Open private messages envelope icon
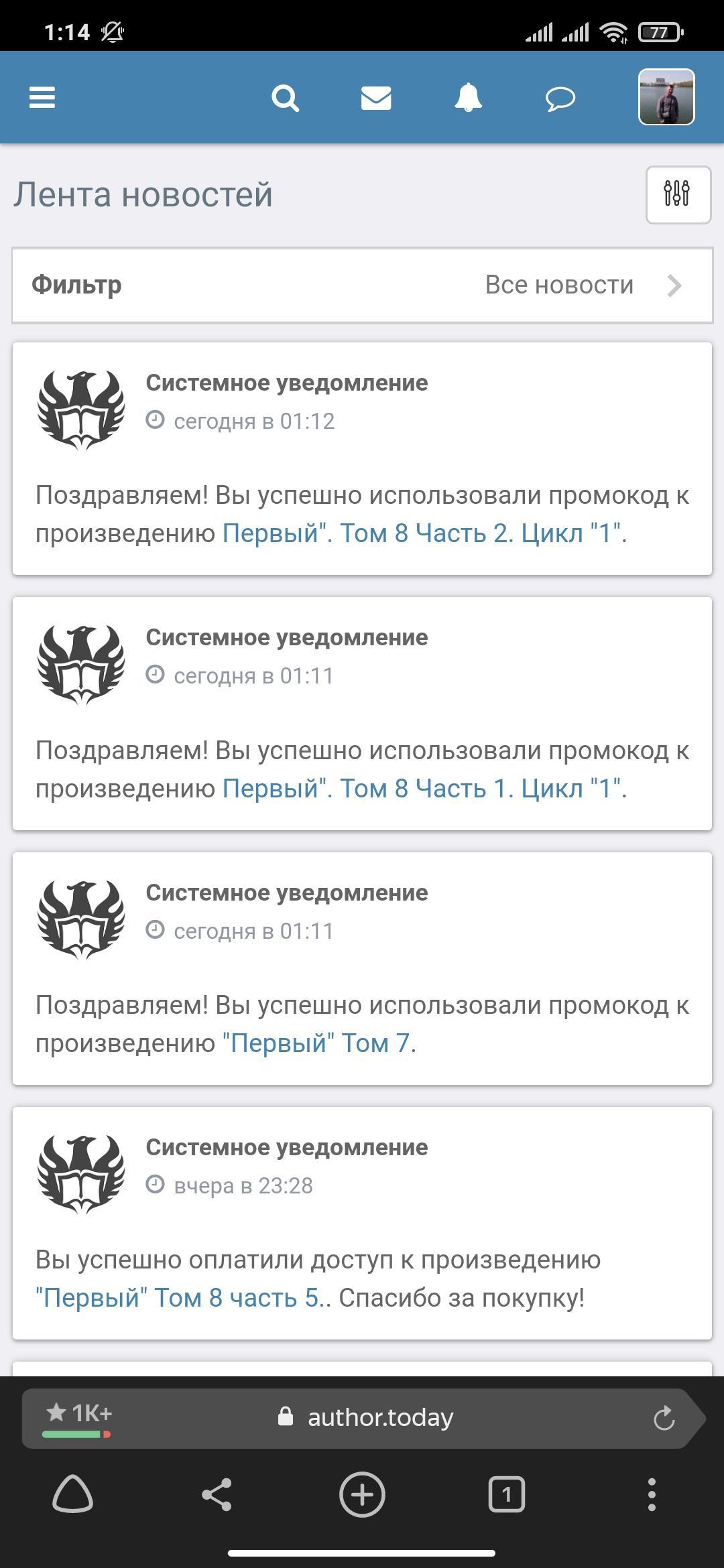 click(x=376, y=99)
